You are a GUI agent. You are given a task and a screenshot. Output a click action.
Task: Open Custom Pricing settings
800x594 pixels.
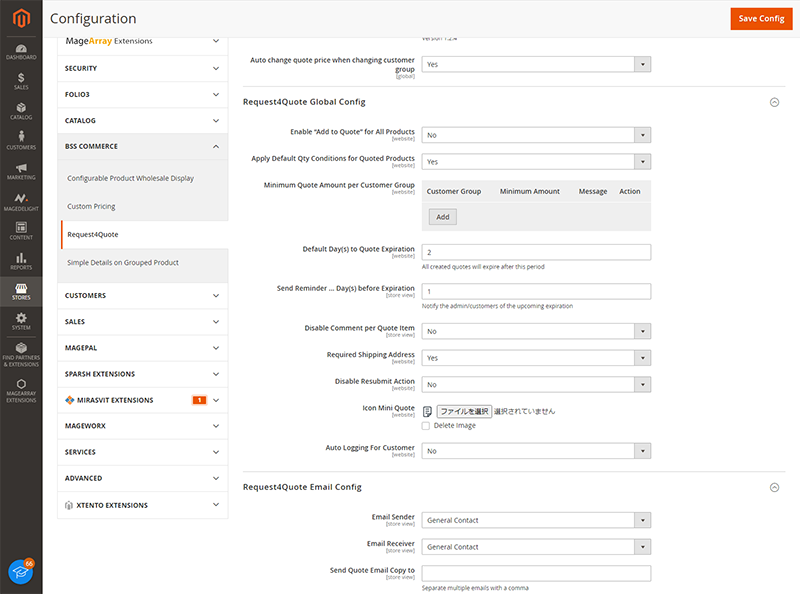click(91, 206)
